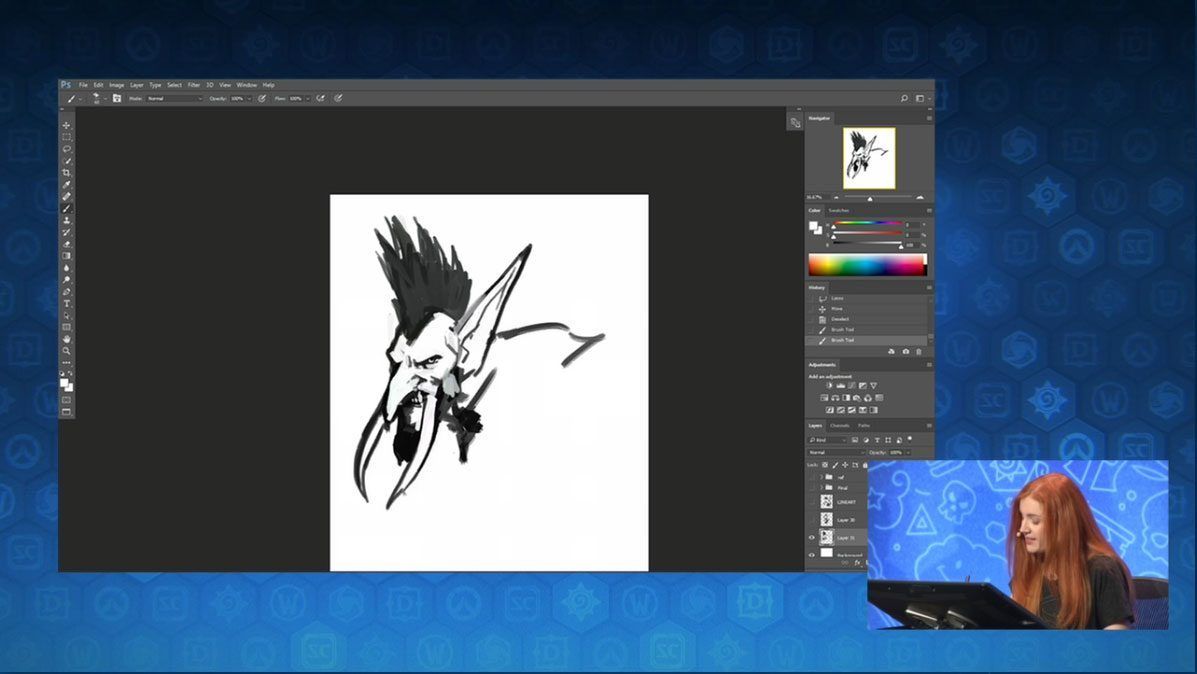Click the Navigator preview thumbnail

point(868,158)
